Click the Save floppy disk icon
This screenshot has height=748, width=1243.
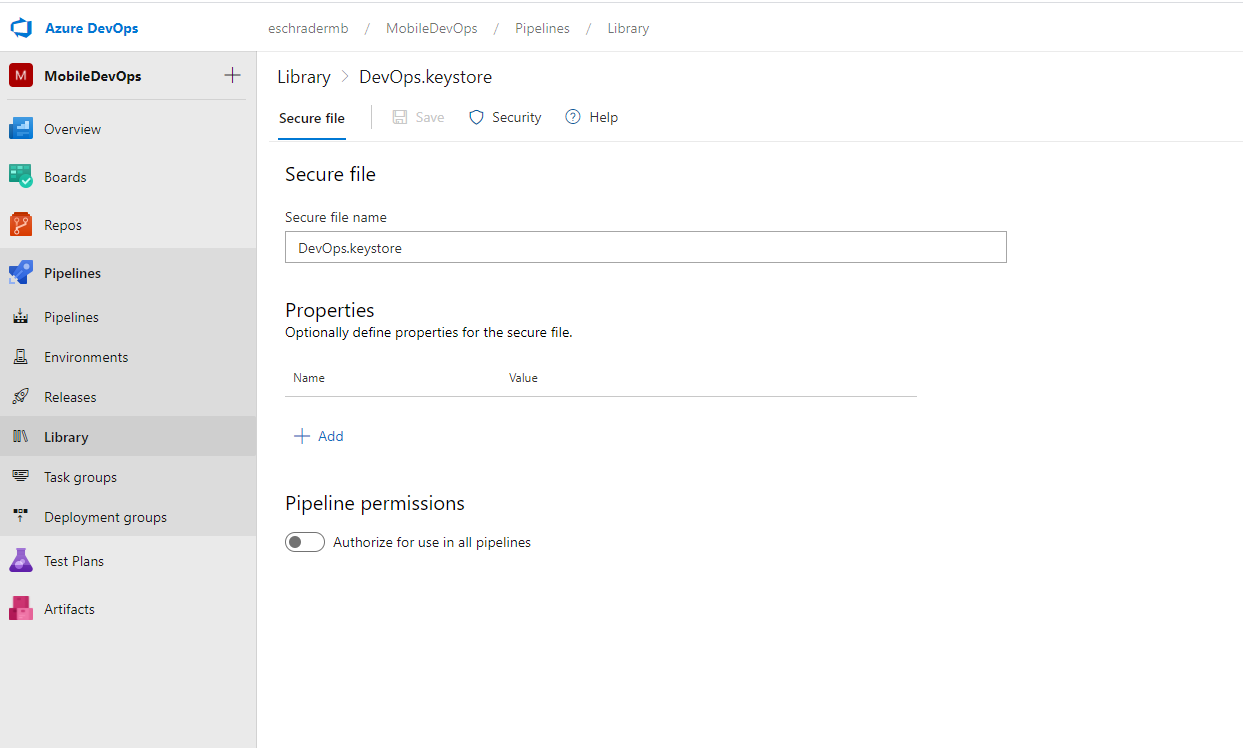400,117
